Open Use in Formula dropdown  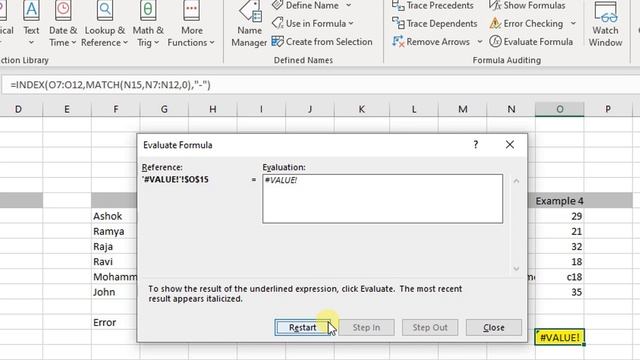(x=313, y=23)
